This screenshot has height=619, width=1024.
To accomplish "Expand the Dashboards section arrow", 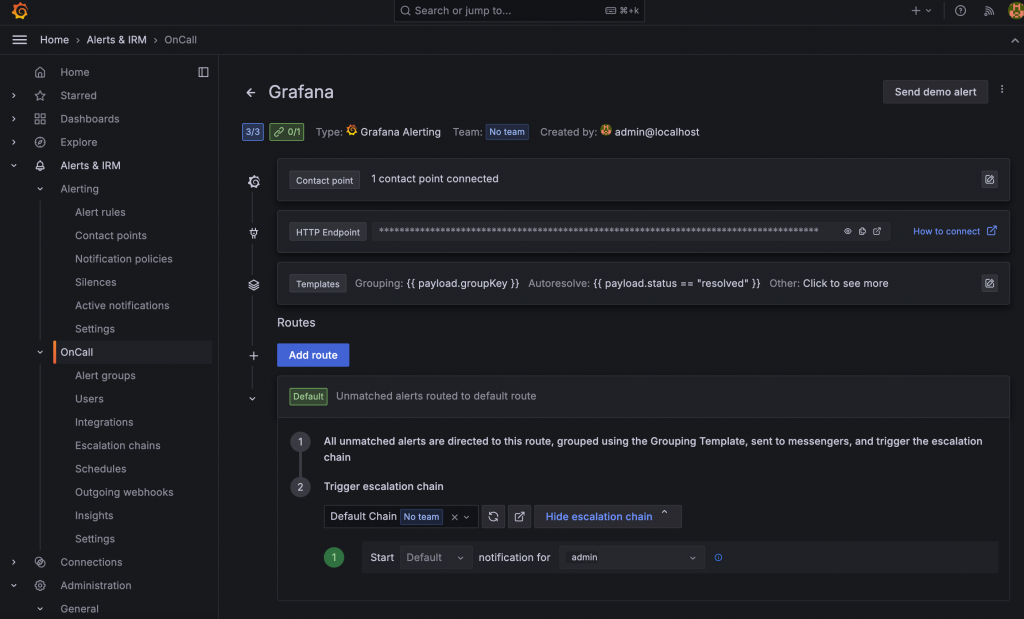I will point(14,119).
